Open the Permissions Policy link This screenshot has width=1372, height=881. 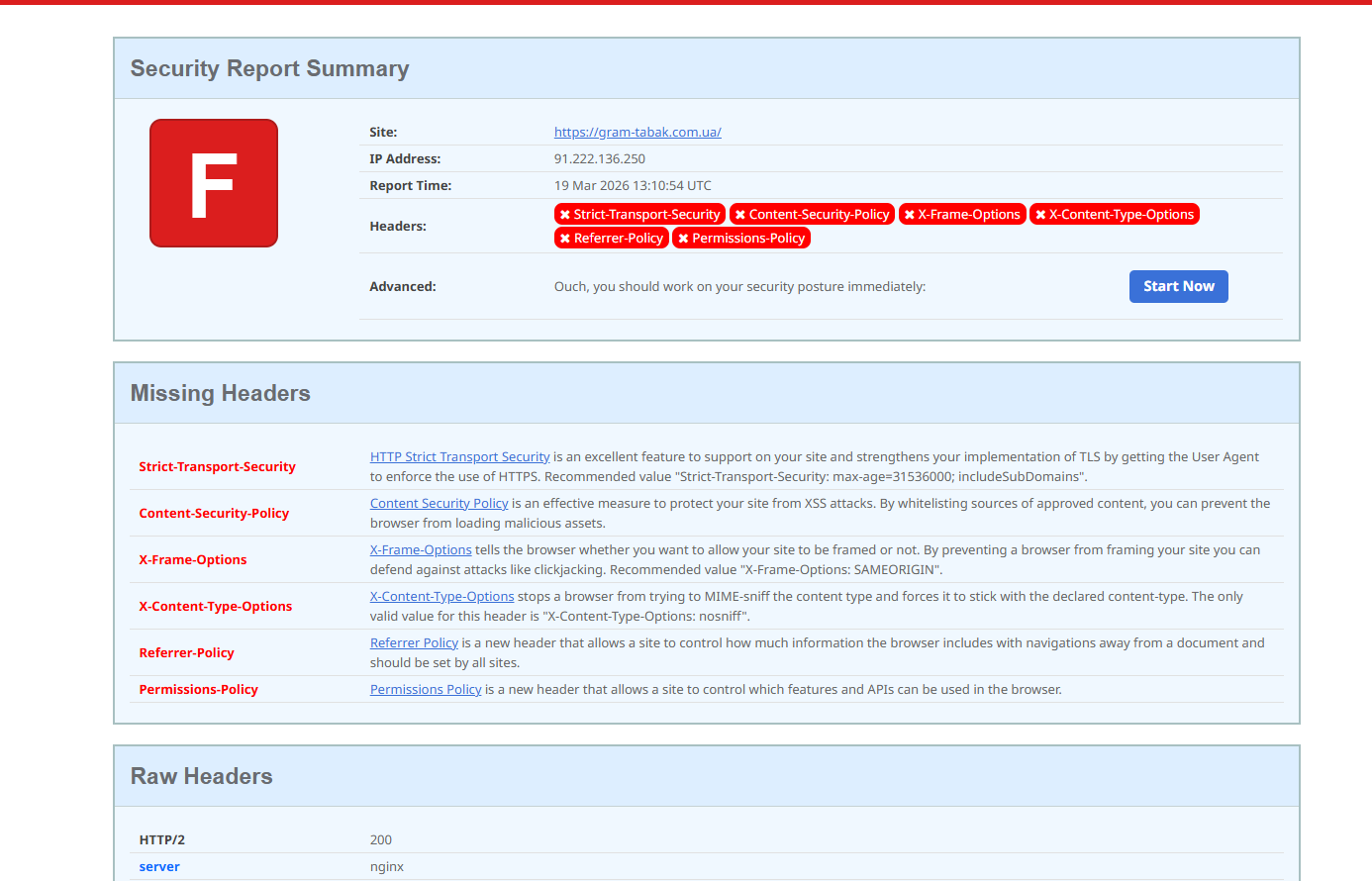coord(426,689)
